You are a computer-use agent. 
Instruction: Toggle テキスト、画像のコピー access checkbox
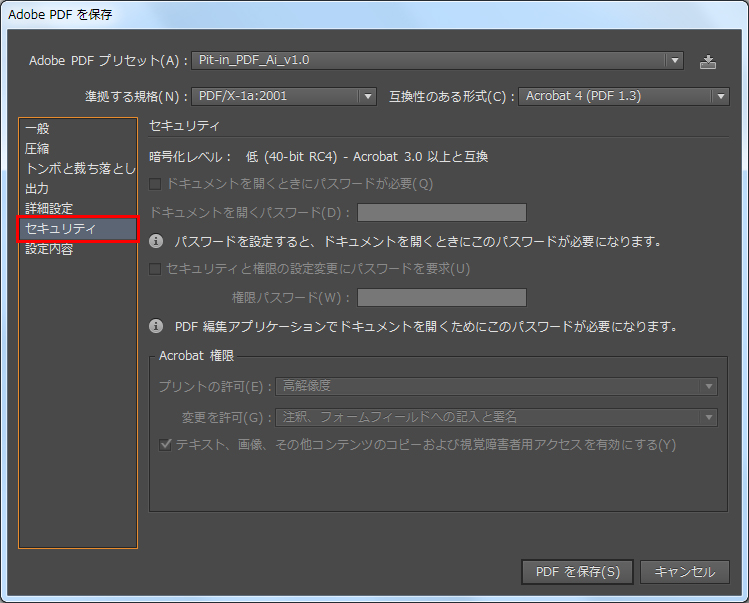coord(166,444)
